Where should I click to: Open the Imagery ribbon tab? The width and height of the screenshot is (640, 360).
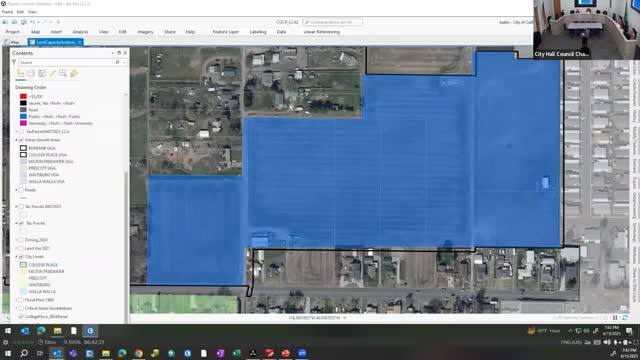click(x=145, y=32)
